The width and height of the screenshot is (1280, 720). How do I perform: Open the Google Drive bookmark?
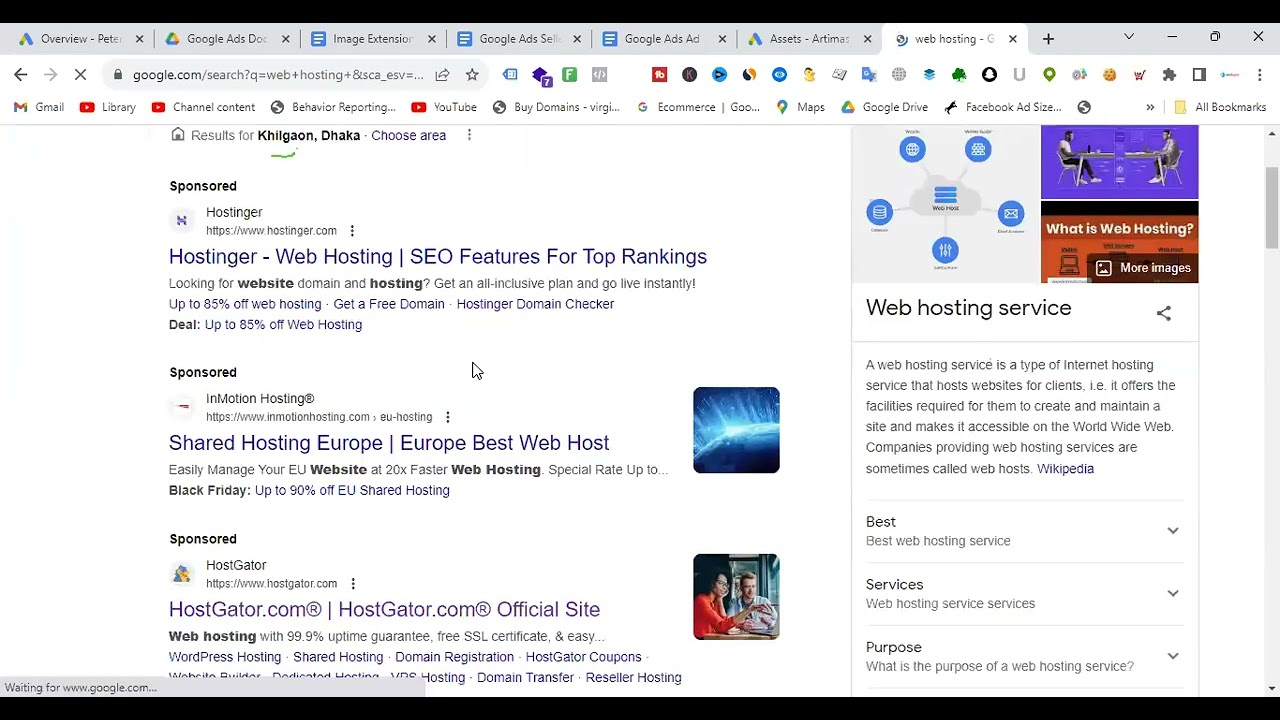point(885,107)
